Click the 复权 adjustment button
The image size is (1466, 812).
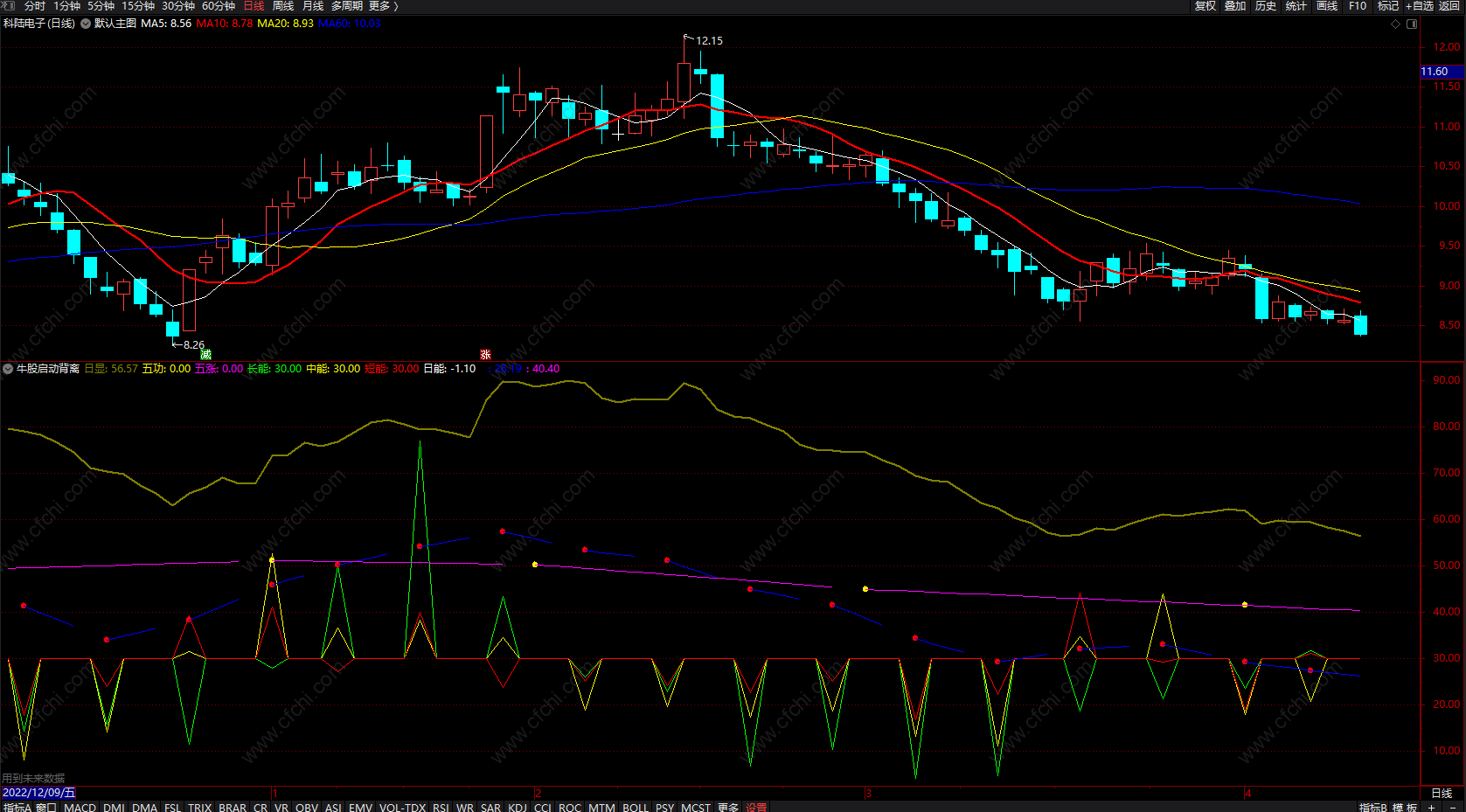[1205, 6]
